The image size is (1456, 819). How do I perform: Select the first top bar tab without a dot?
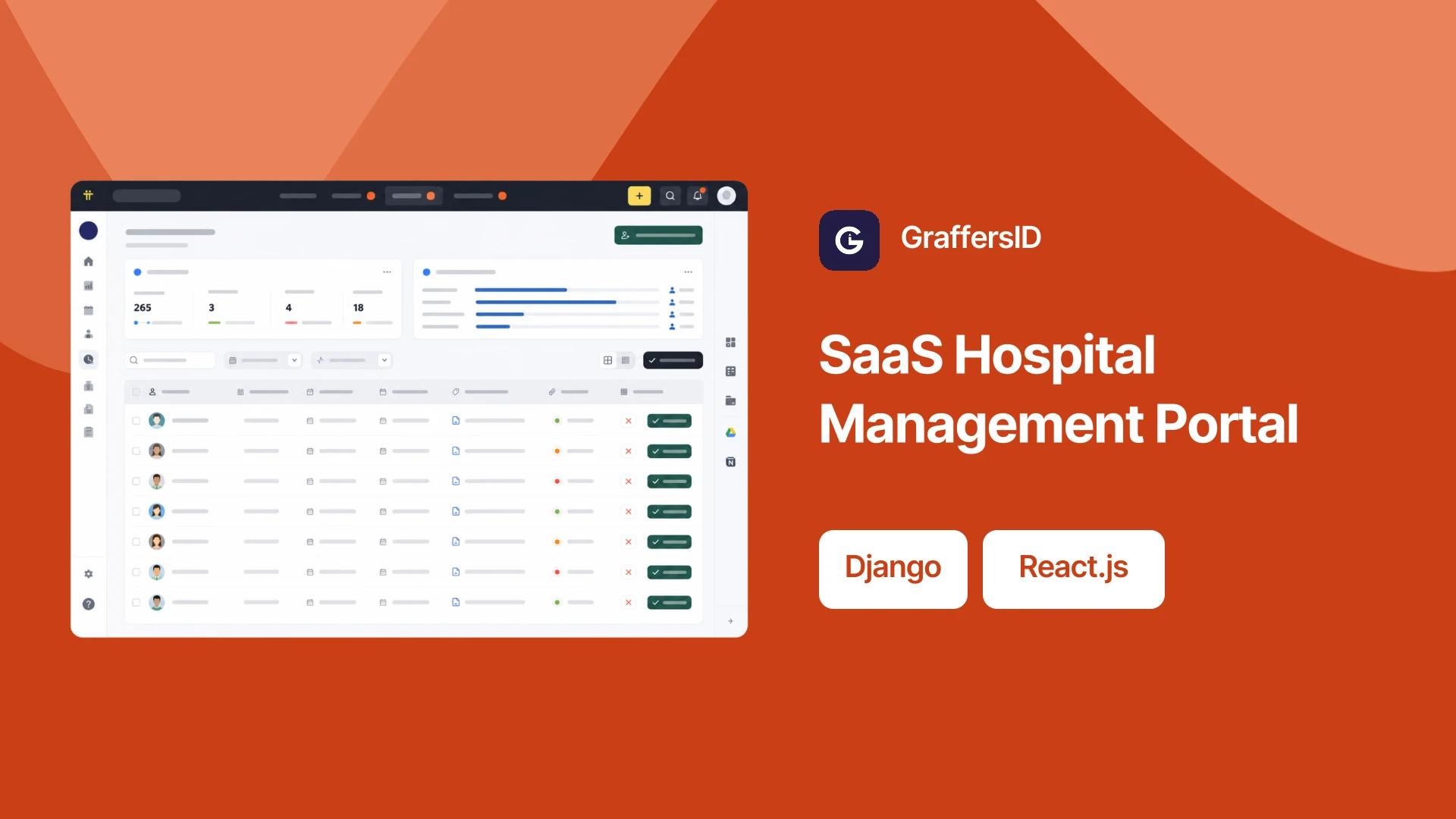click(x=298, y=196)
